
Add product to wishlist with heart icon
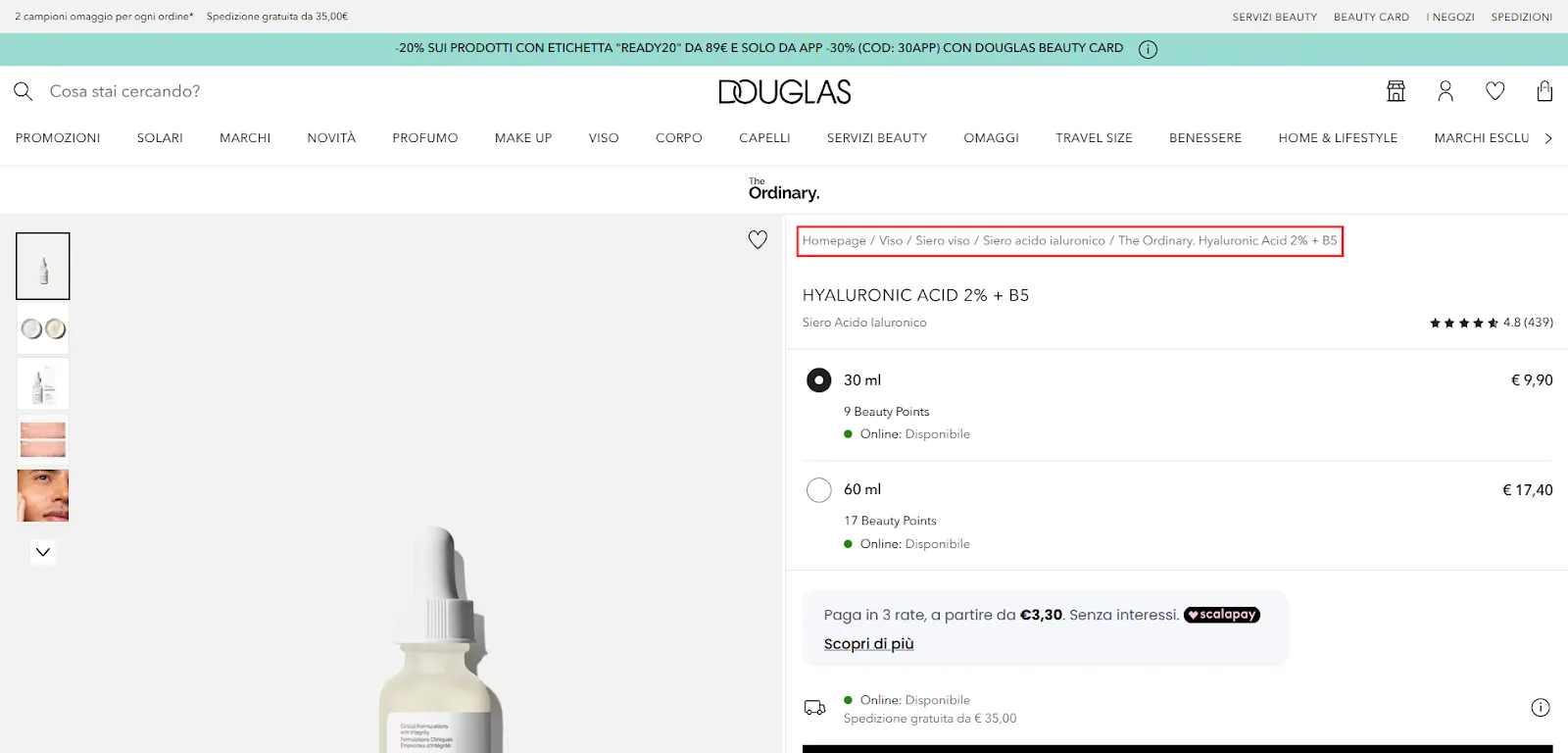pos(758,239)
